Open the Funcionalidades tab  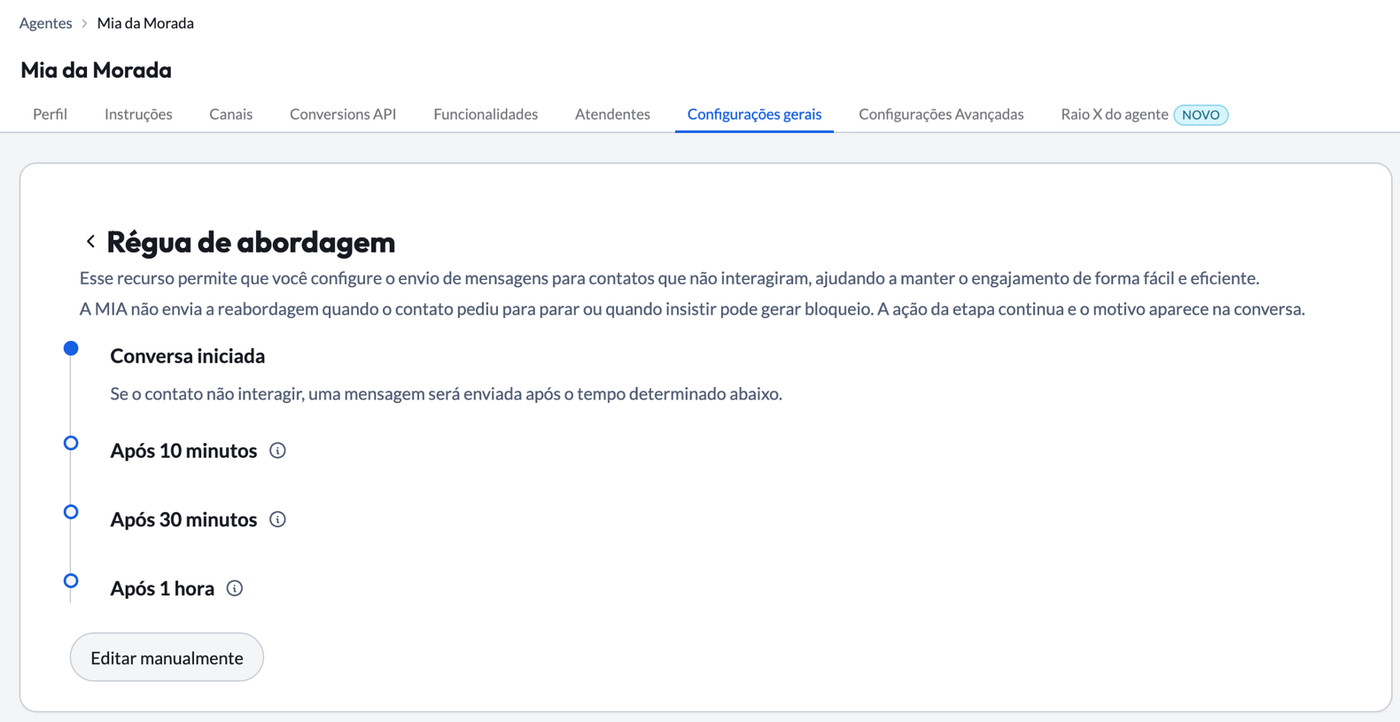pos(486,114)
